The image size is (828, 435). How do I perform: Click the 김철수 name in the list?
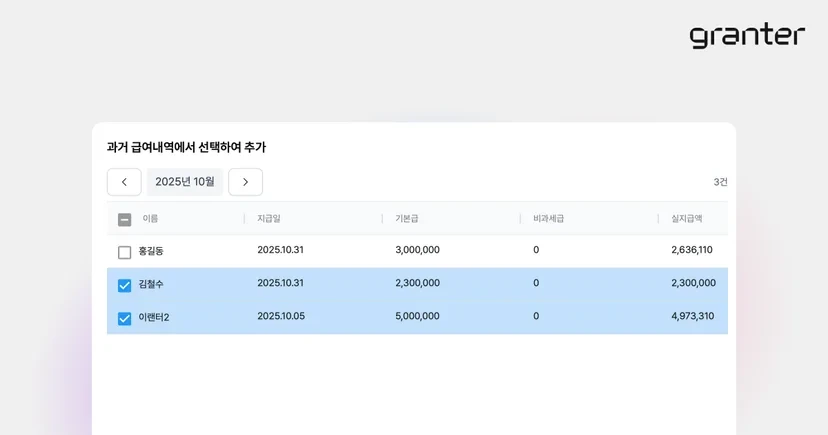click(151, 285)
